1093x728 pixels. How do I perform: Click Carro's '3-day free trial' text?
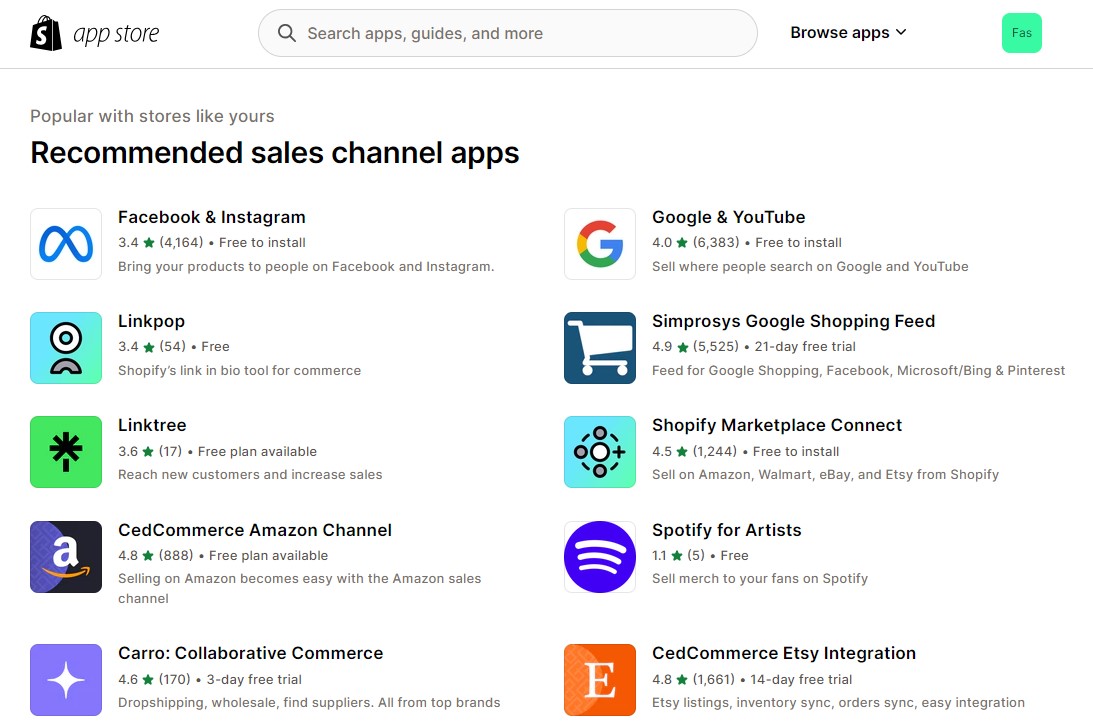tap(254, 679)
